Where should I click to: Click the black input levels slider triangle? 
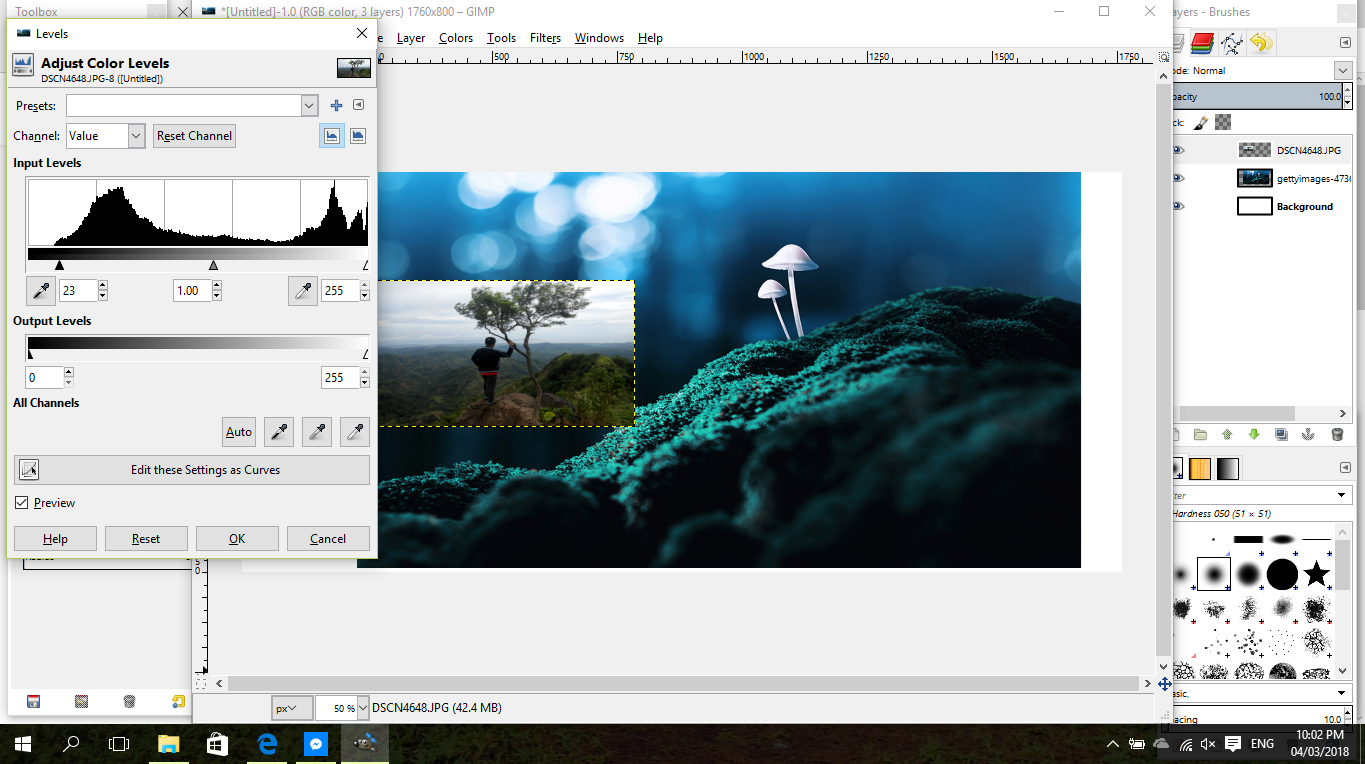(59, 265)
